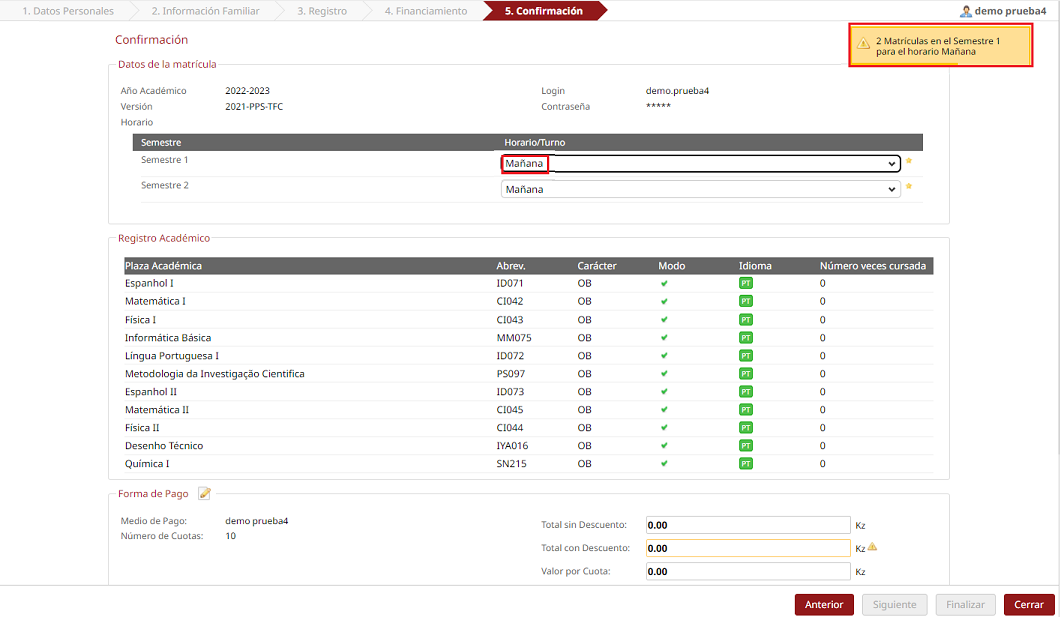Click the user avatar icon beside demo prueba4
1060x617 pixels.
point(965,11)
